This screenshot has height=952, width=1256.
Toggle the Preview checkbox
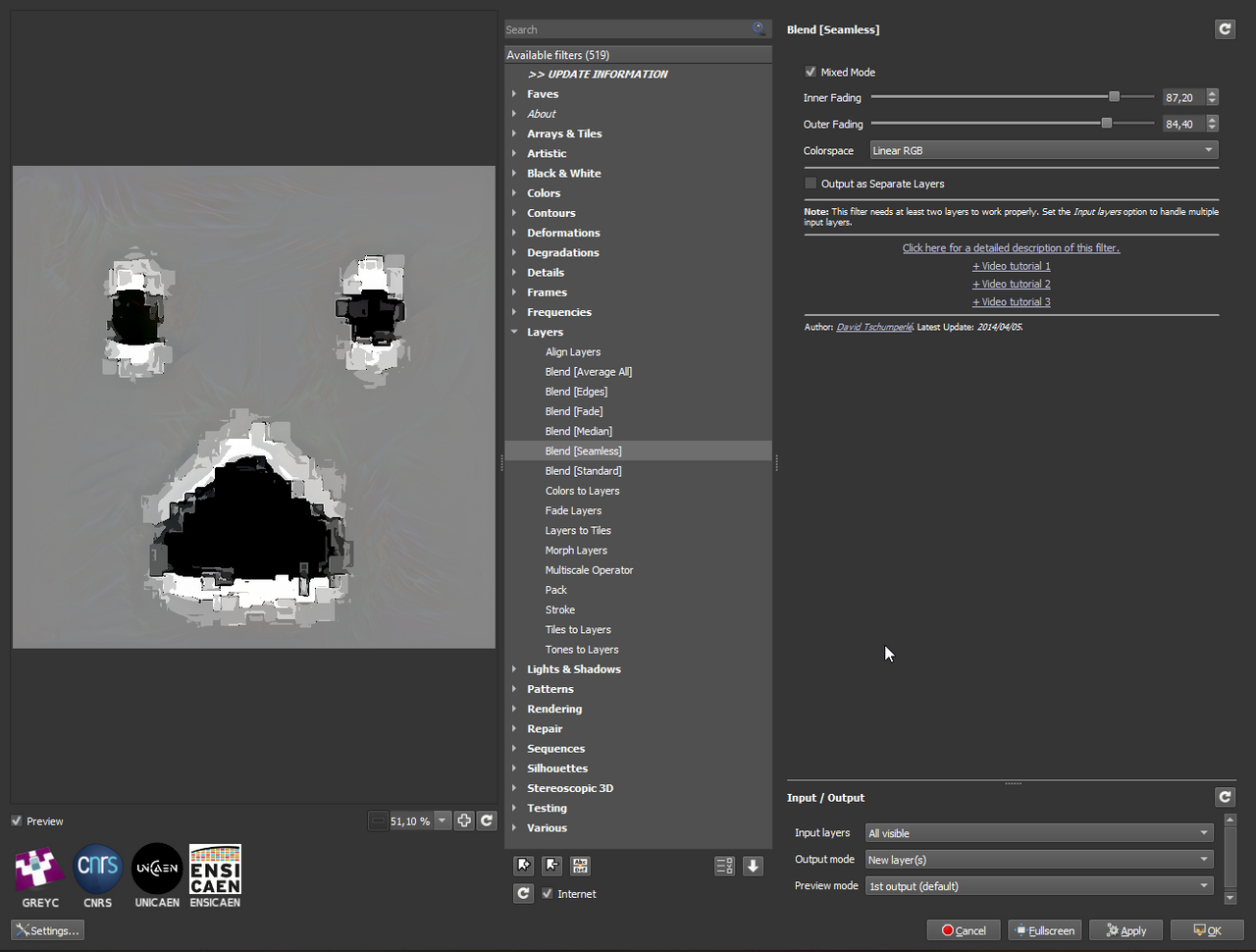17,820
